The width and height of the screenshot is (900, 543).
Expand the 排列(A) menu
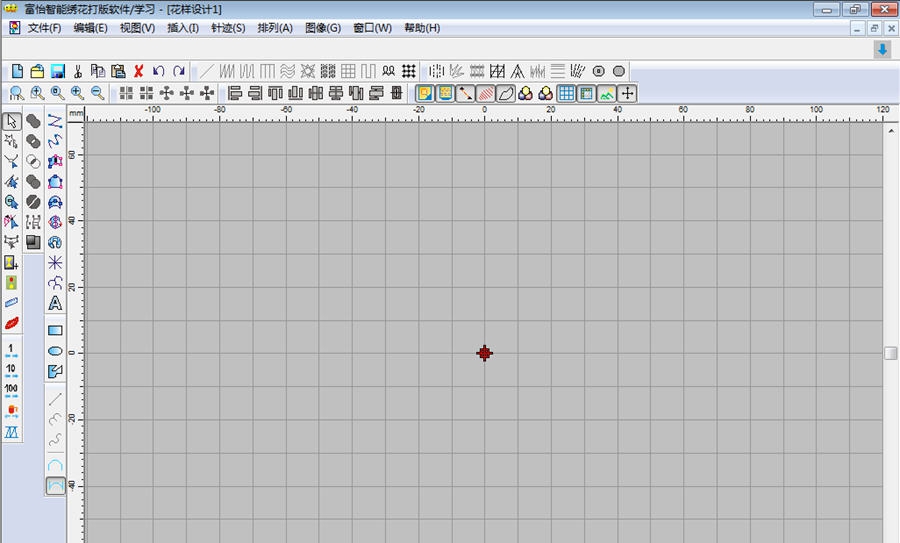point(275,28)
